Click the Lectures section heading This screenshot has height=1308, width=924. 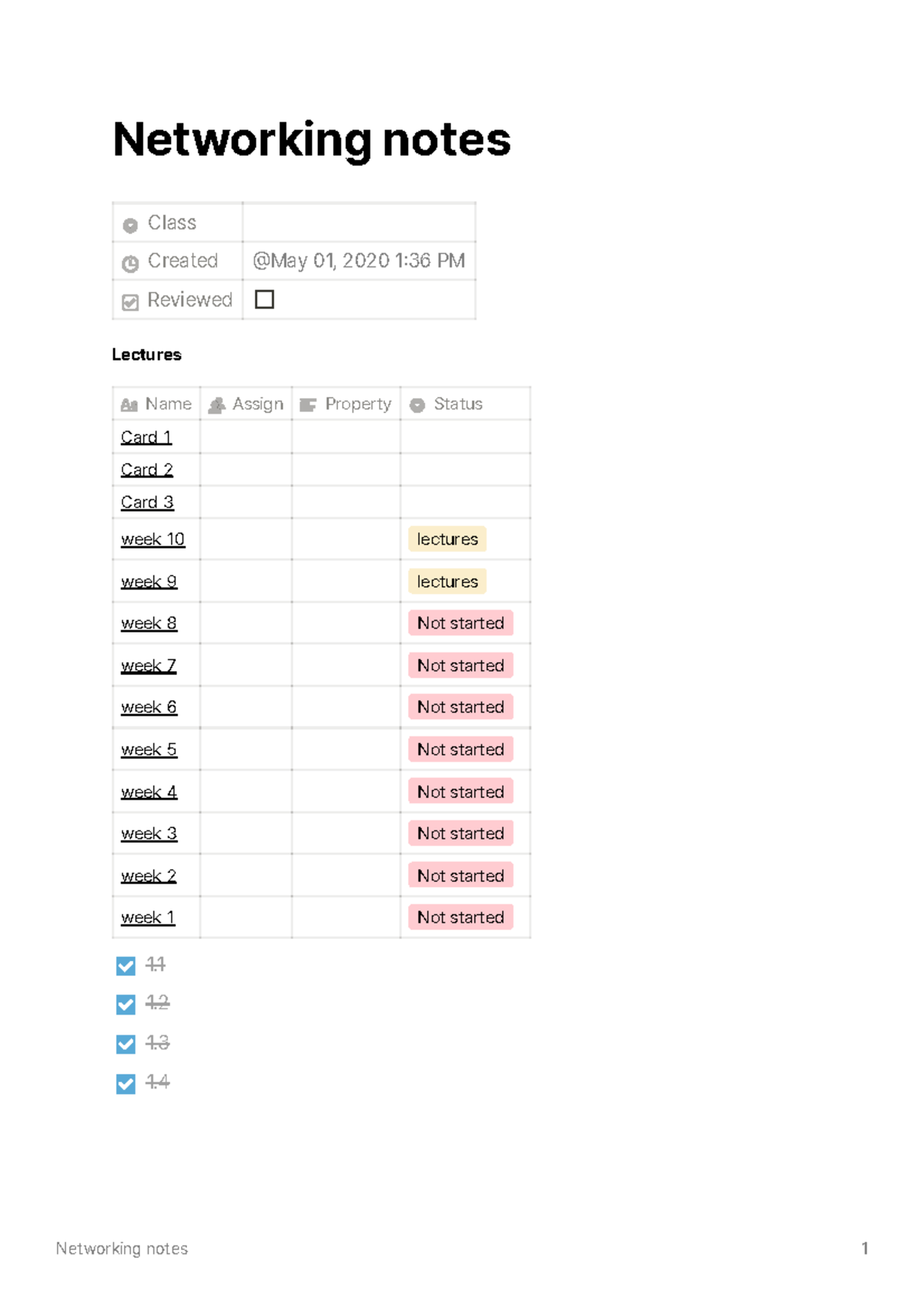[x=146, y=354]
